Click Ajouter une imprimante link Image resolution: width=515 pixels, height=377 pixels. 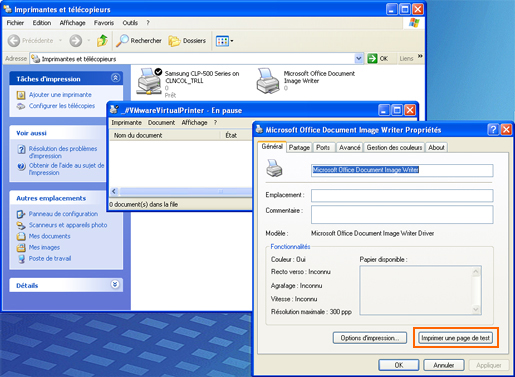coord(60,95)
